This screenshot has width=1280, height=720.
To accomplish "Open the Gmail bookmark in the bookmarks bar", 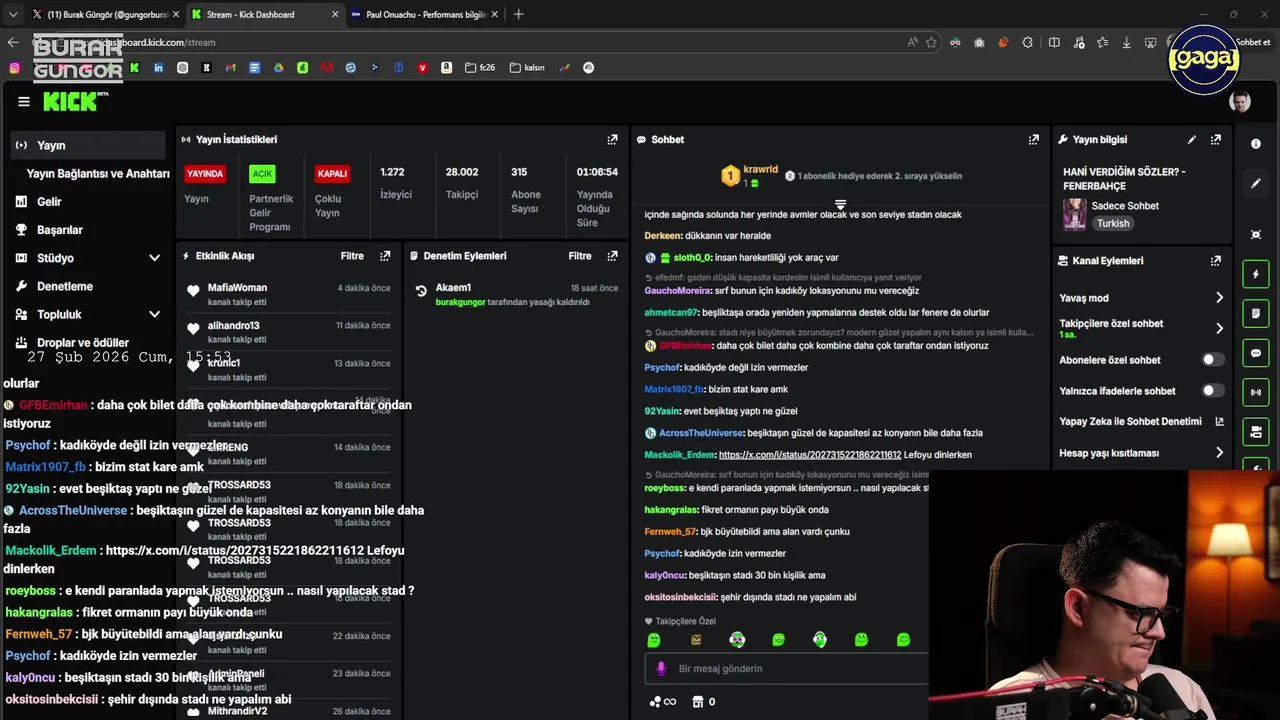I will [x=230, y=68].
